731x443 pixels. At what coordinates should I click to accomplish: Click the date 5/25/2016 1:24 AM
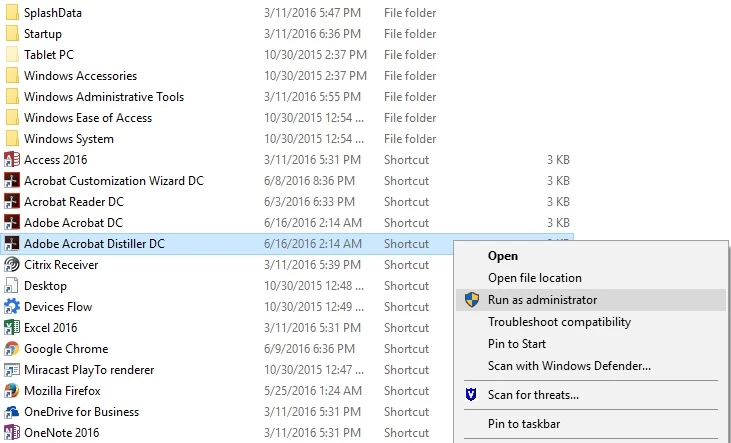313,391
